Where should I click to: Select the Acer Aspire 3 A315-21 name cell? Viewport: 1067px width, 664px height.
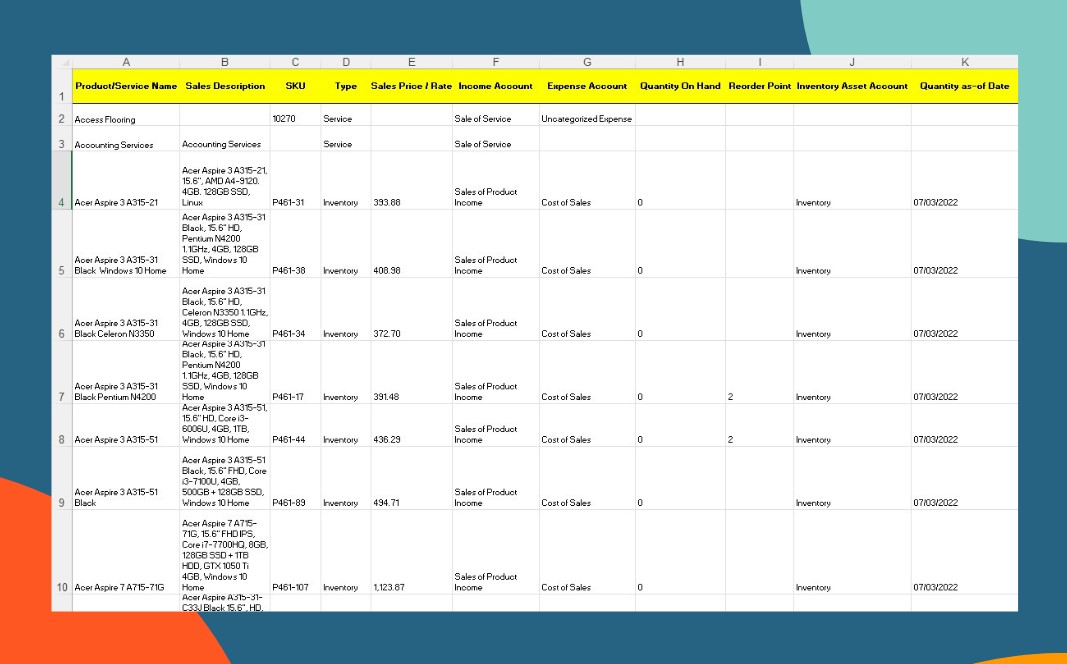126,180
